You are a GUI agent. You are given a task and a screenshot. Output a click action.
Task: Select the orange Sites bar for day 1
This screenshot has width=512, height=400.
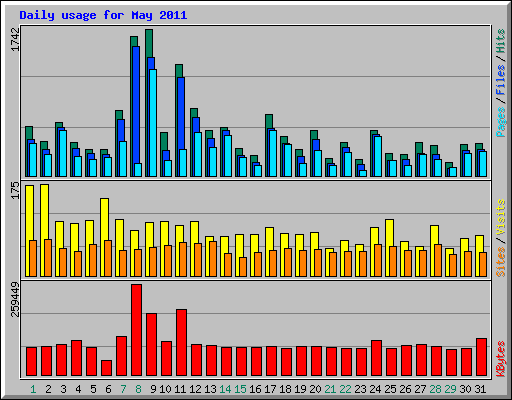[33, 258]
